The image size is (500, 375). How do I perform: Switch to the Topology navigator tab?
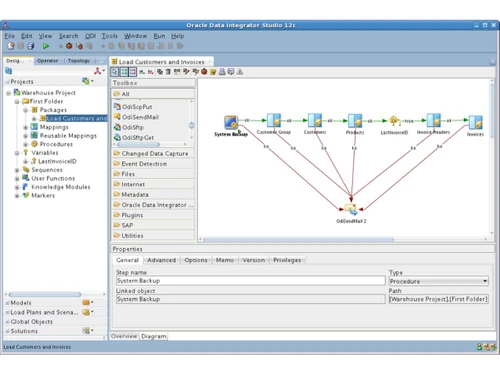(79, 61)
